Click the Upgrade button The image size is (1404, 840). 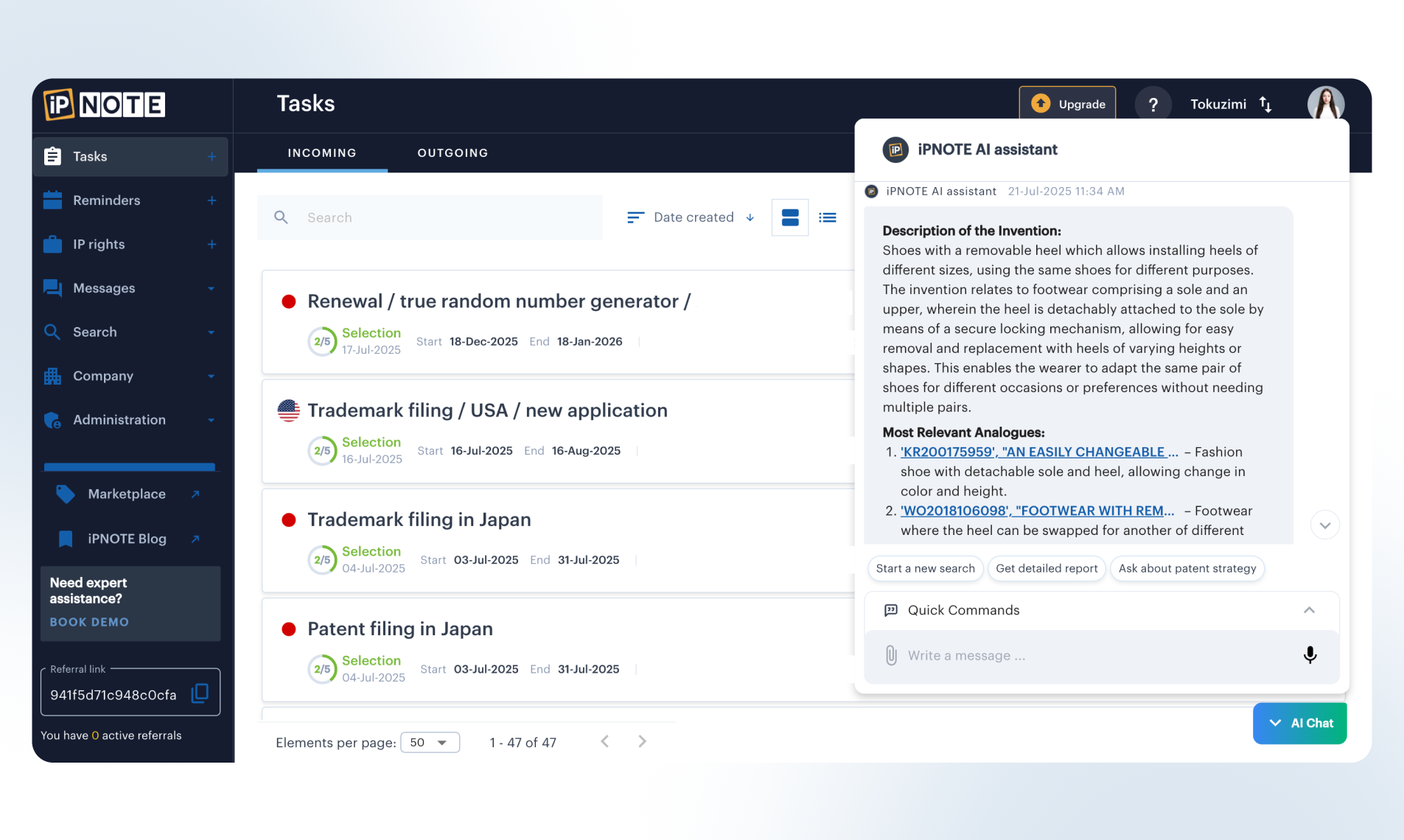[1067, 104]
